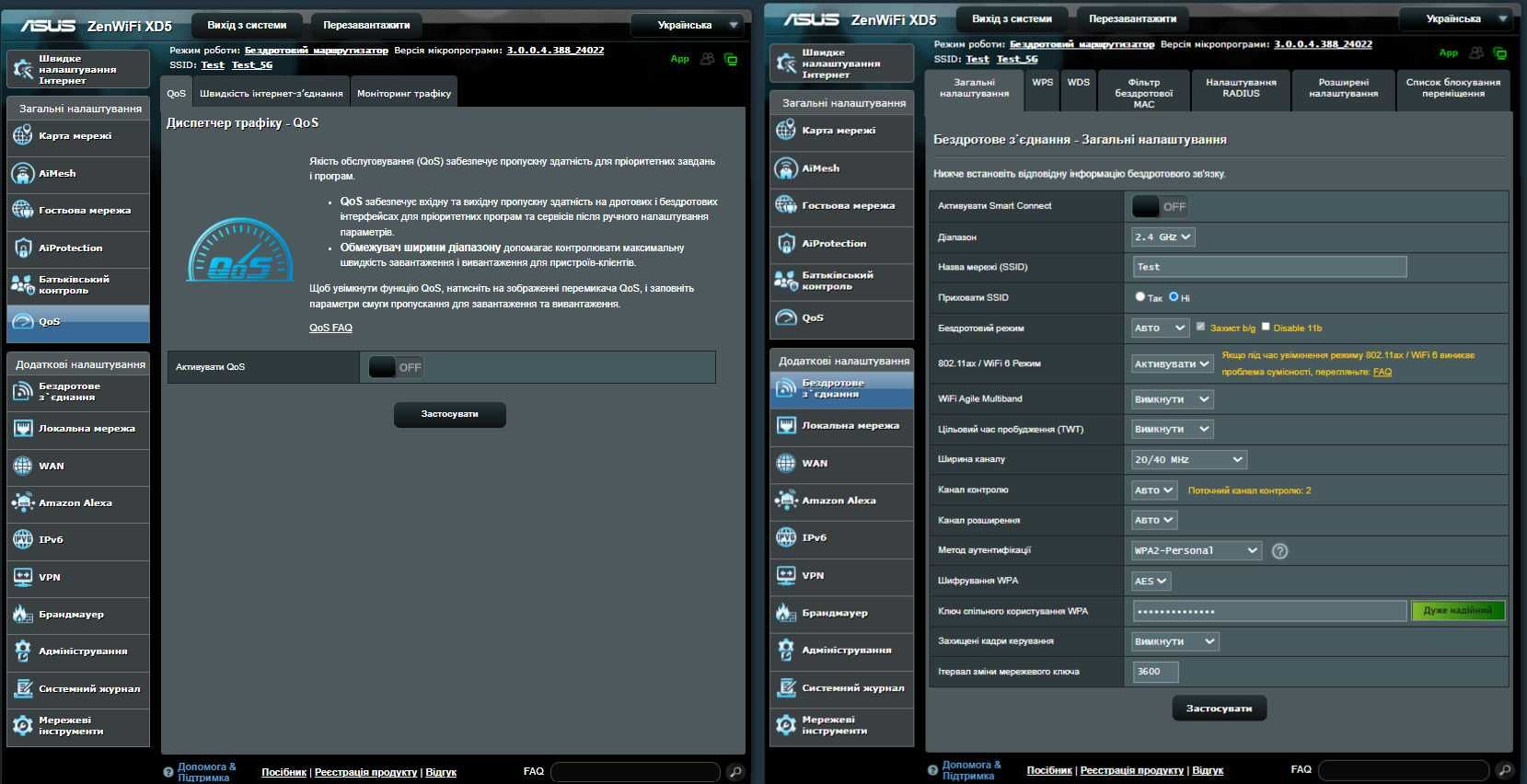The image size is (1527, 784).
Task: Open Захищені кадри керування dropdown
Action: 1174,641
